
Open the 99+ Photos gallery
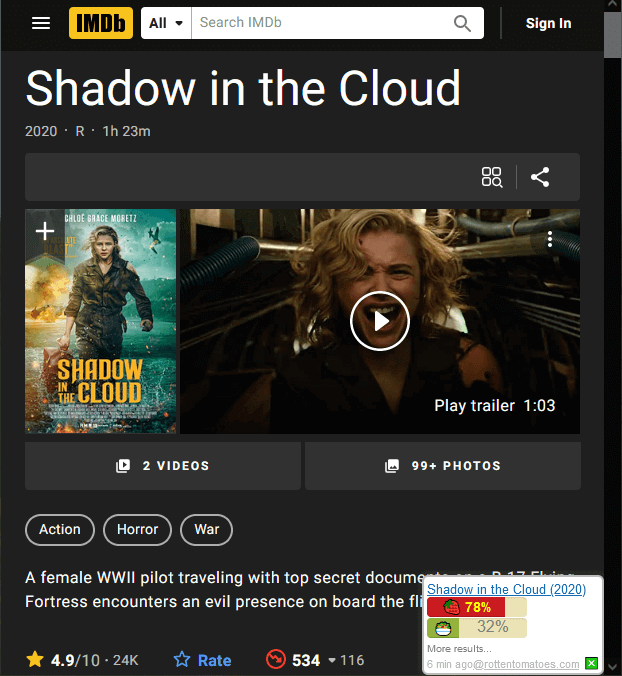tap(443, 466)
